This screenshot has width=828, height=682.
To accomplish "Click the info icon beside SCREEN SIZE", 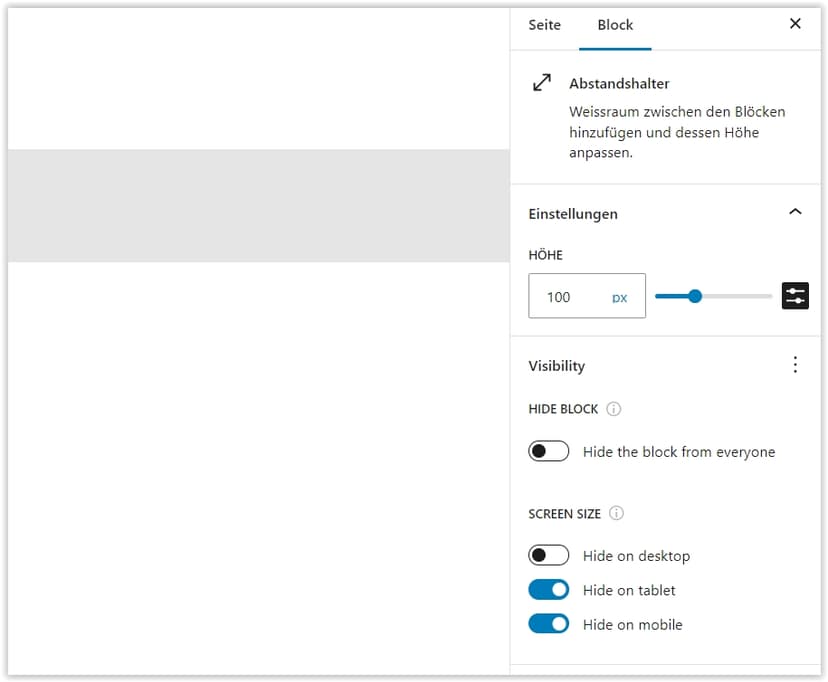I will [616, 513].
